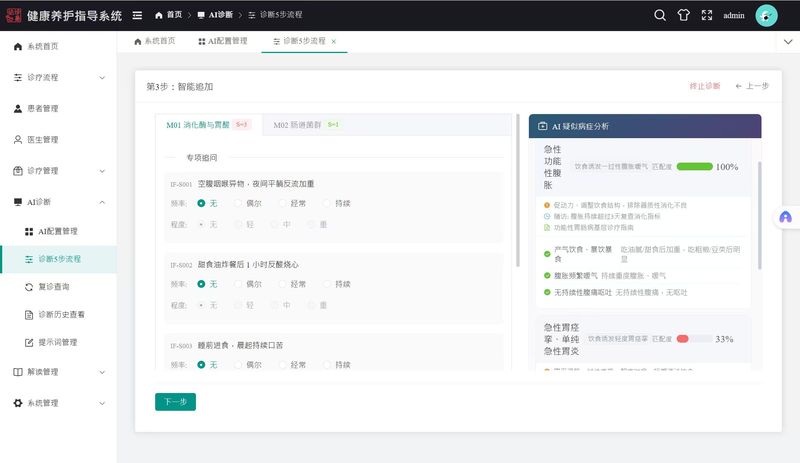
Task: Click the 33% match progress bar
Action: 694,339
